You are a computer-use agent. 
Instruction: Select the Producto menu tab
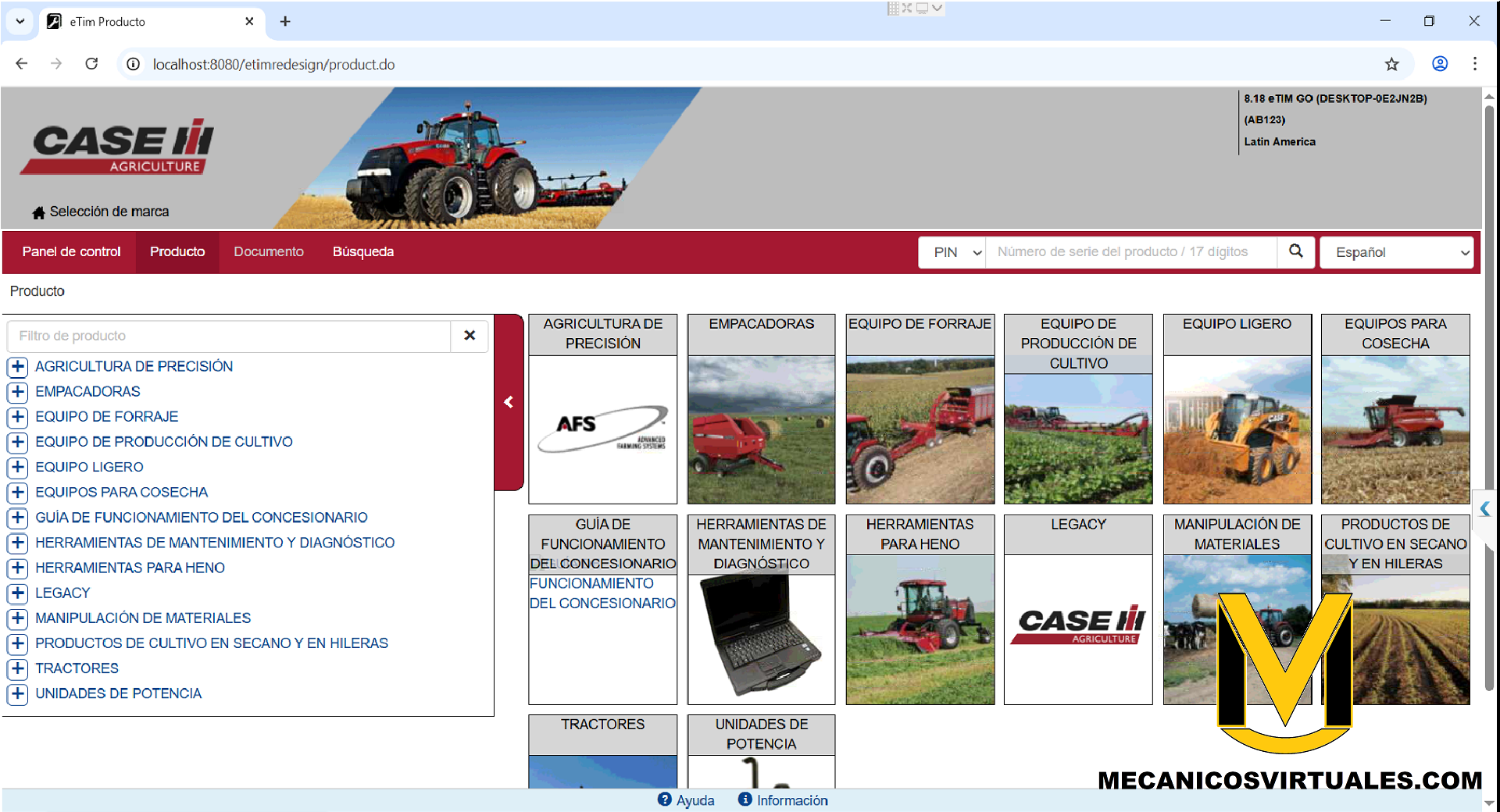[177, 251]
